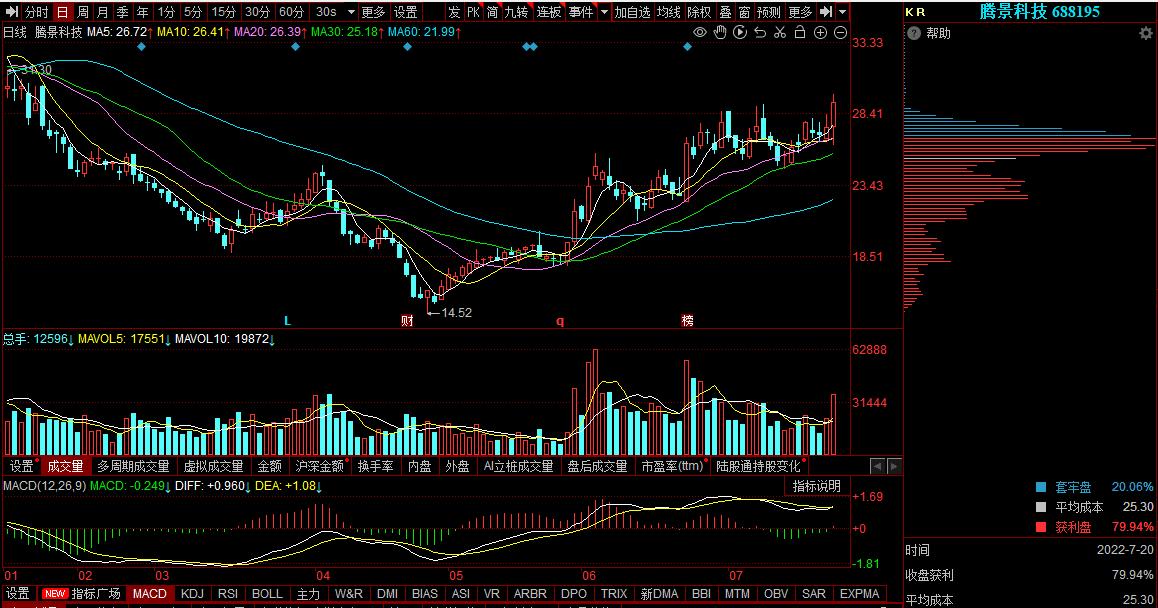Click the 平均成本 white color swatch
This screenshot has height=608, width=1158.
click(1041, 508)
